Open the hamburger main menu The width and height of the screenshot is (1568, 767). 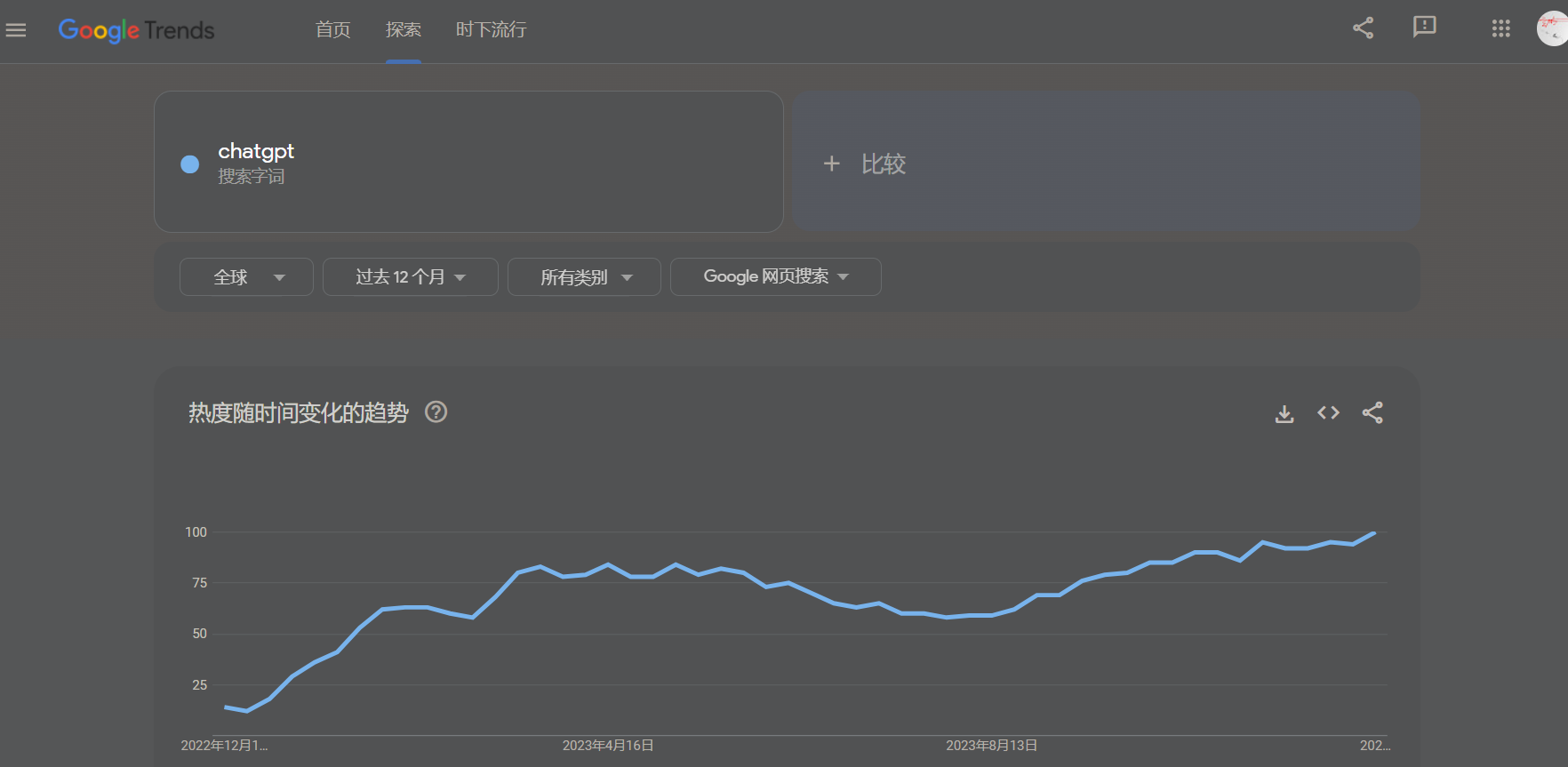(16, 30)
